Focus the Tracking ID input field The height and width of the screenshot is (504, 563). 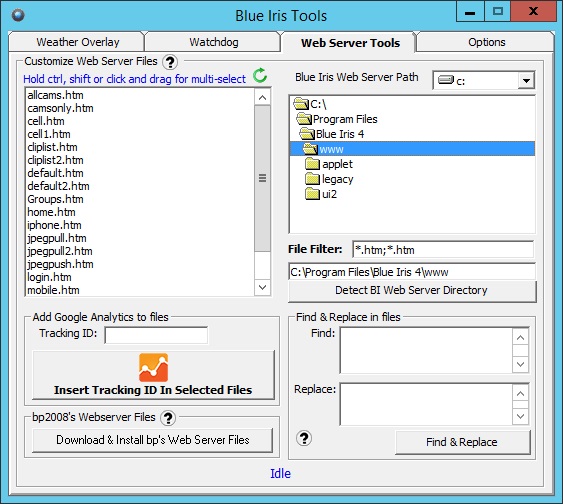(x=156, y=335)
